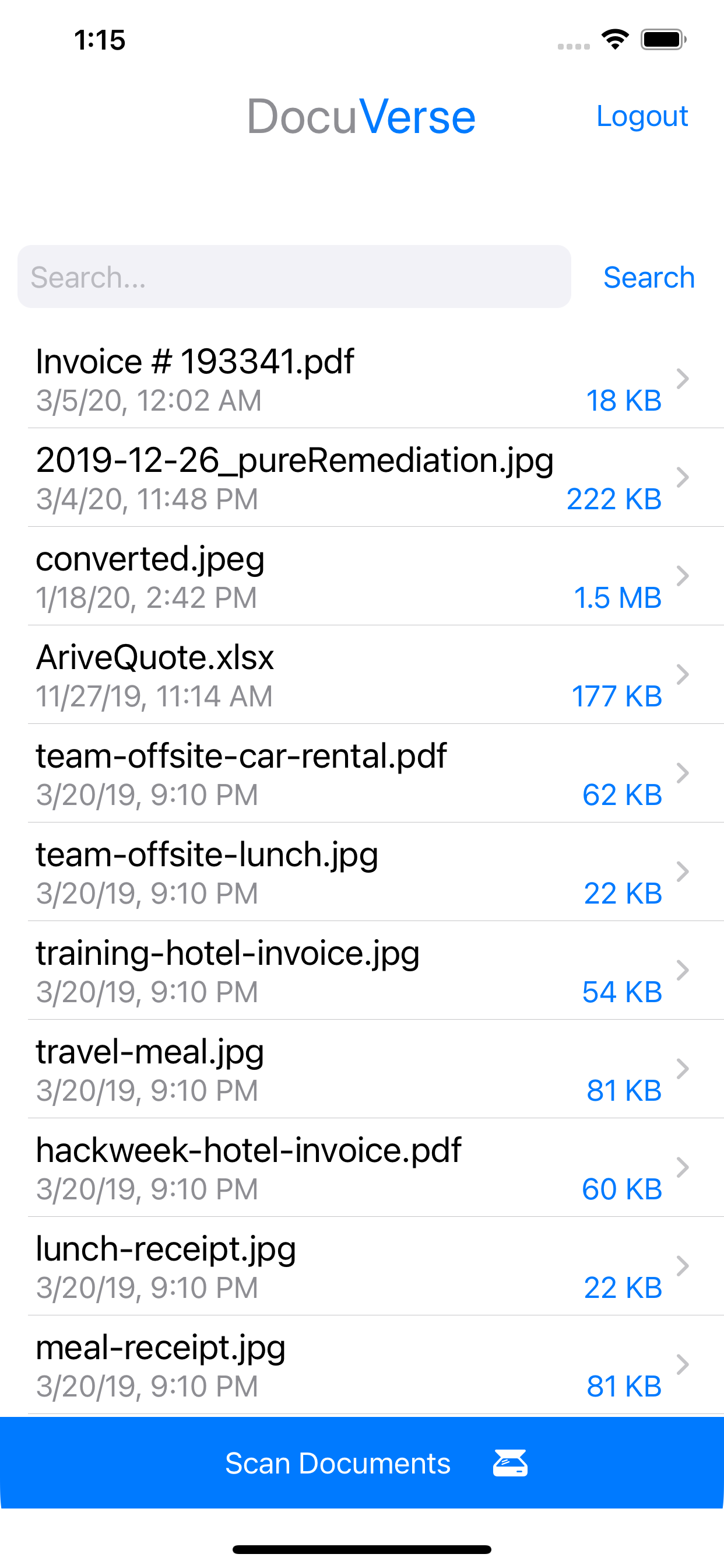Open the AriveQuote.xlsx chevron arrow
The height and width of the screenshot is (1568, 724).
pyautogui.click(x=683, y=674)
